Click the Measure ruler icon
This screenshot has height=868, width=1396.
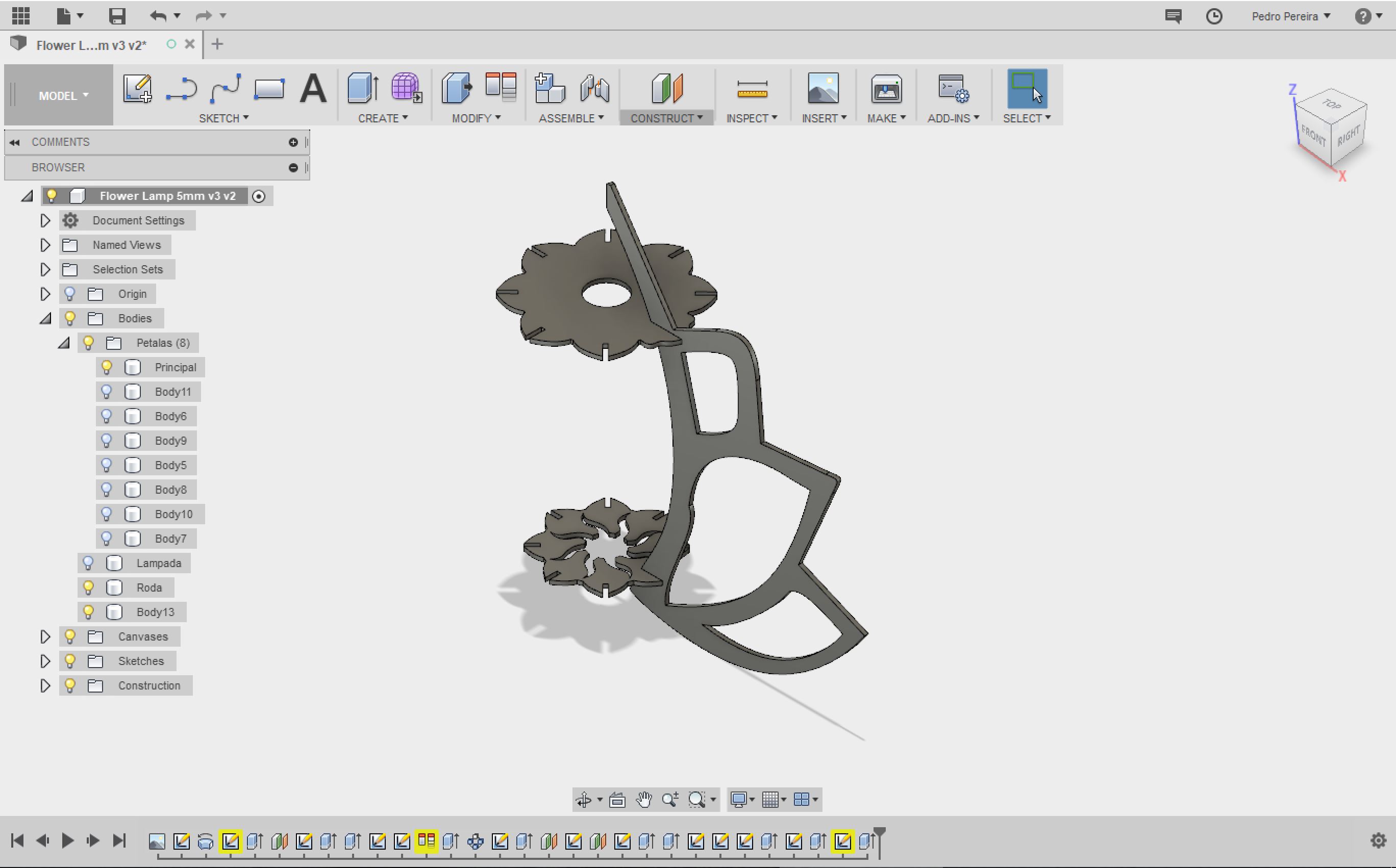[752, 90]
